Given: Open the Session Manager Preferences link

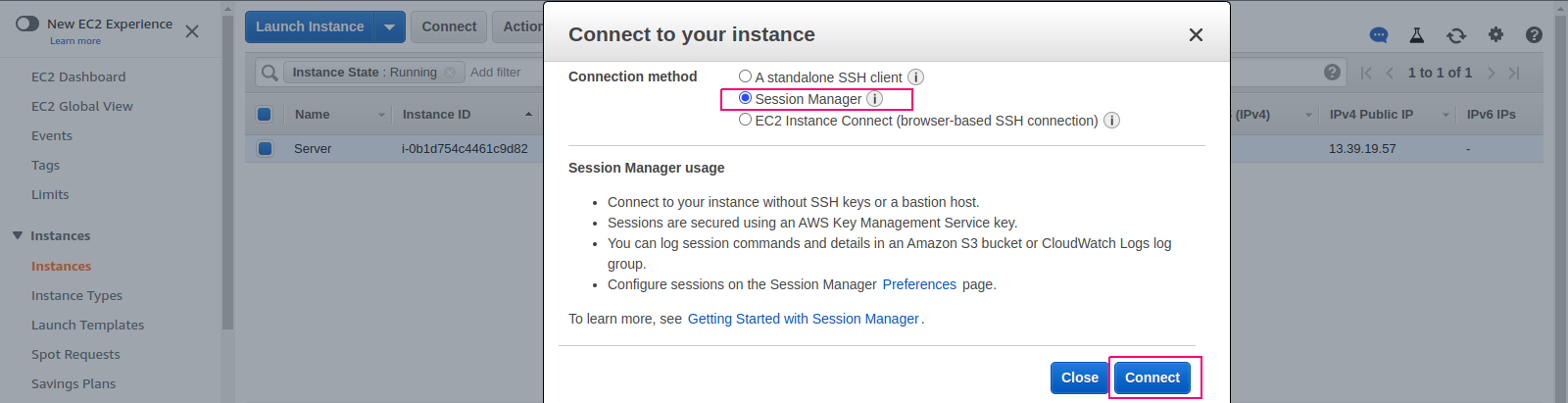Looking at the screenshot, I should point(919,284).
